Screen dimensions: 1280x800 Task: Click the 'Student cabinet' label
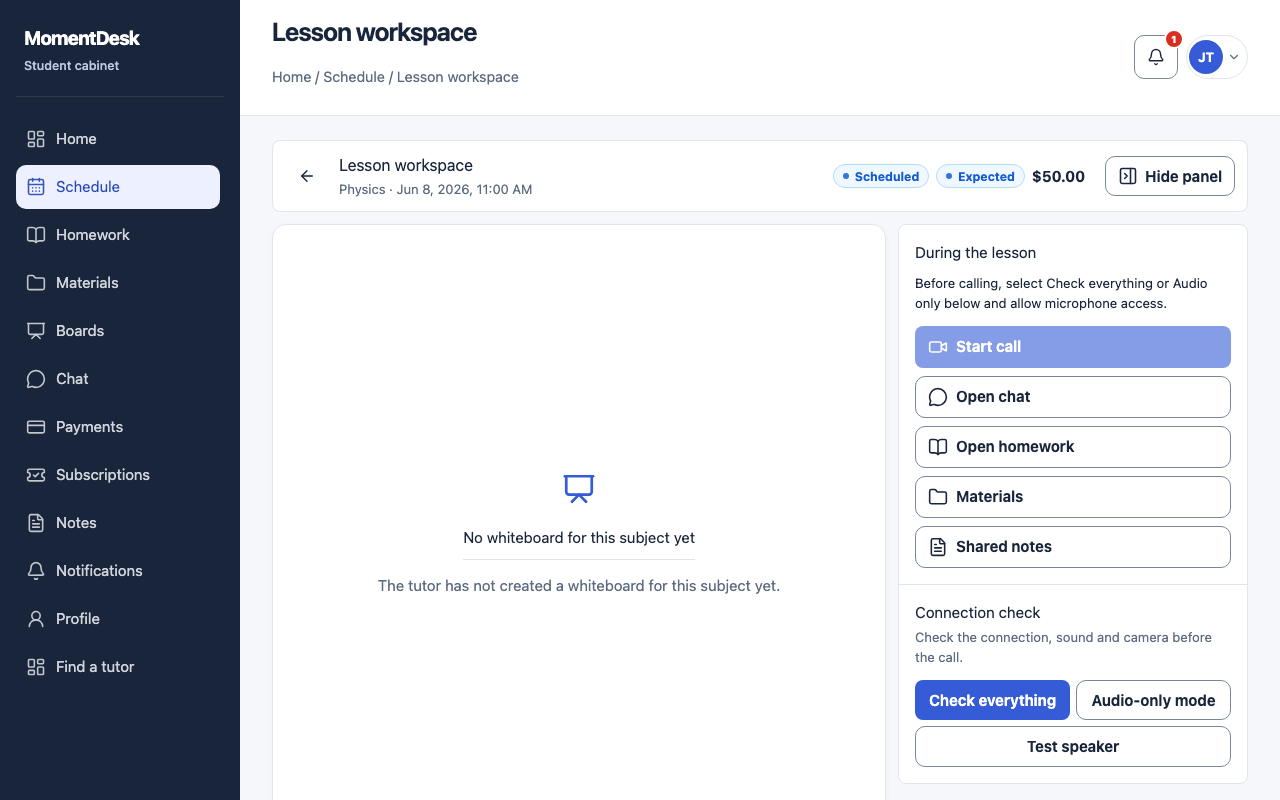[71, 66]
